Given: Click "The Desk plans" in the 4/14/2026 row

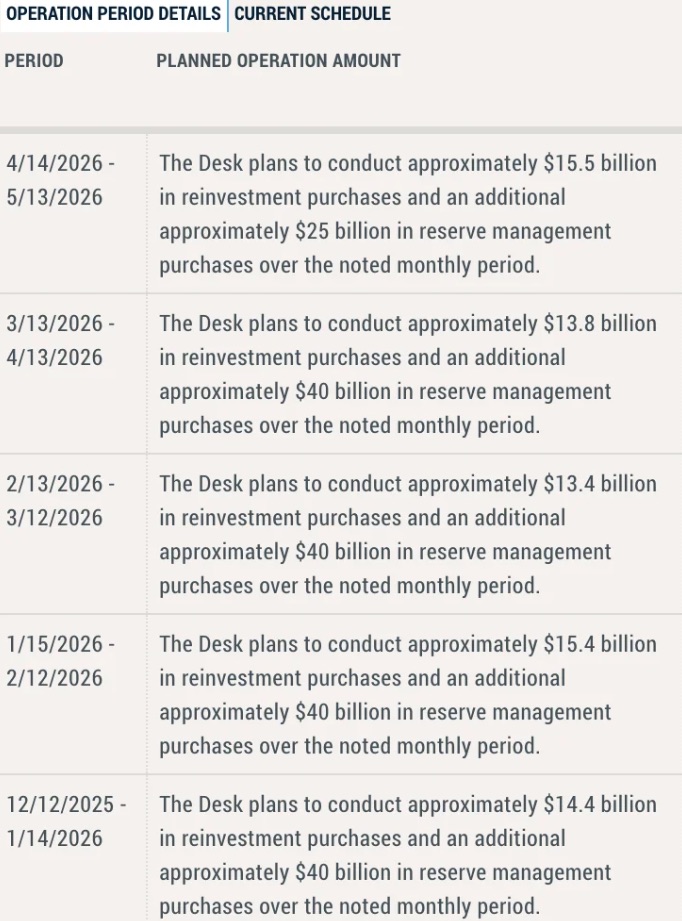Looking at the screenshot, I should click(x=224, y=163).
